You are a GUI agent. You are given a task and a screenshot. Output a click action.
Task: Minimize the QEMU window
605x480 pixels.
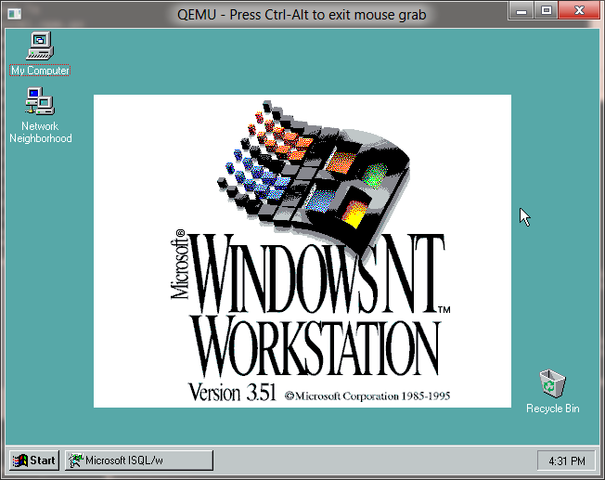tap(521, 11)
